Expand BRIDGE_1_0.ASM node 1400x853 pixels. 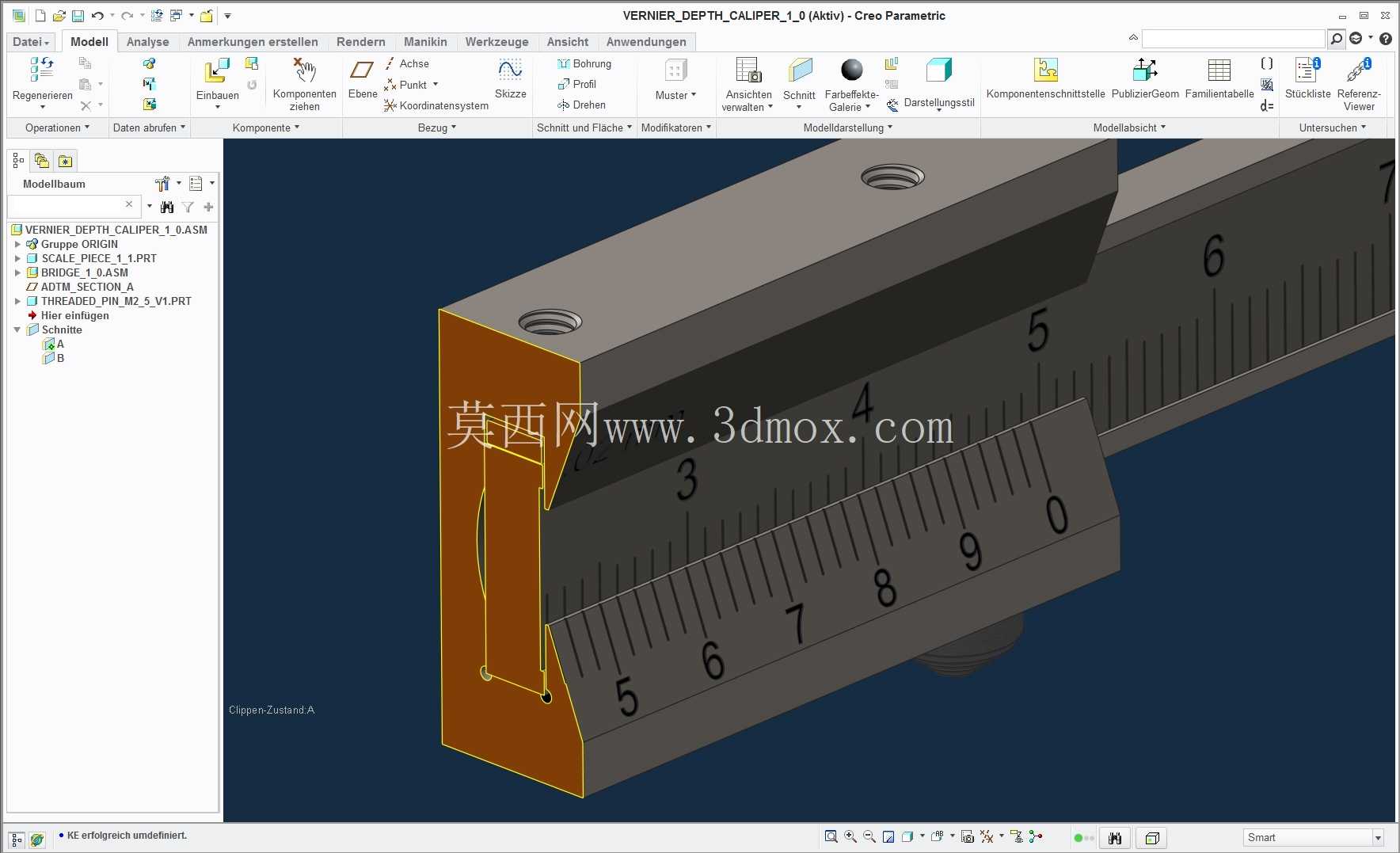17,272
